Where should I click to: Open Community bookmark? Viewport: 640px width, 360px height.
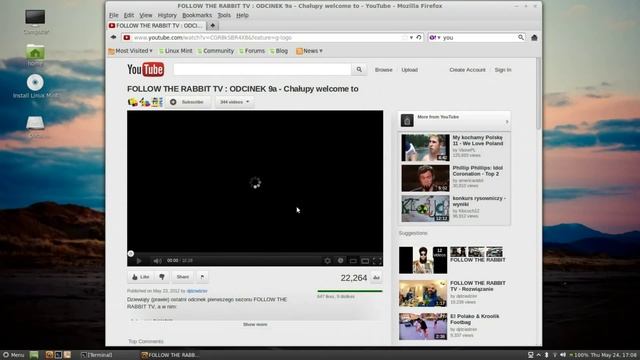216,51
